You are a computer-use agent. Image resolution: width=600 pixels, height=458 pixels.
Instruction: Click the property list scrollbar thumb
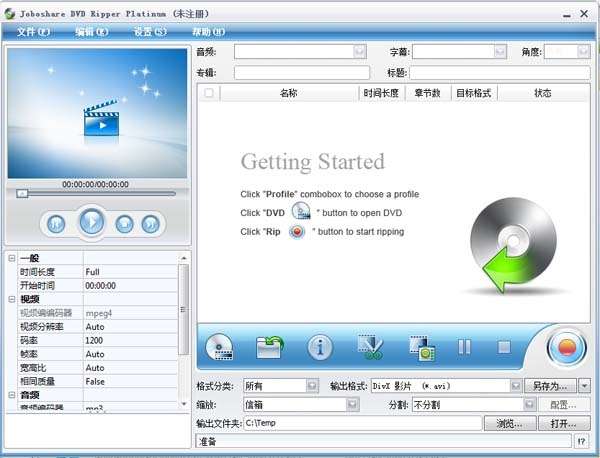(x=184, y=309)
